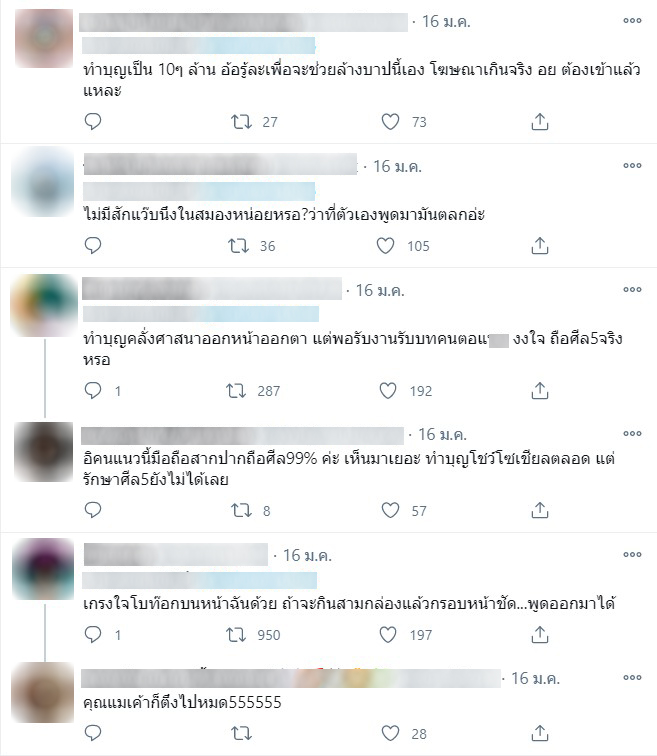Open more options on first tweet
This screenshot has height=756, width=657.
click(x=632, y=20)
